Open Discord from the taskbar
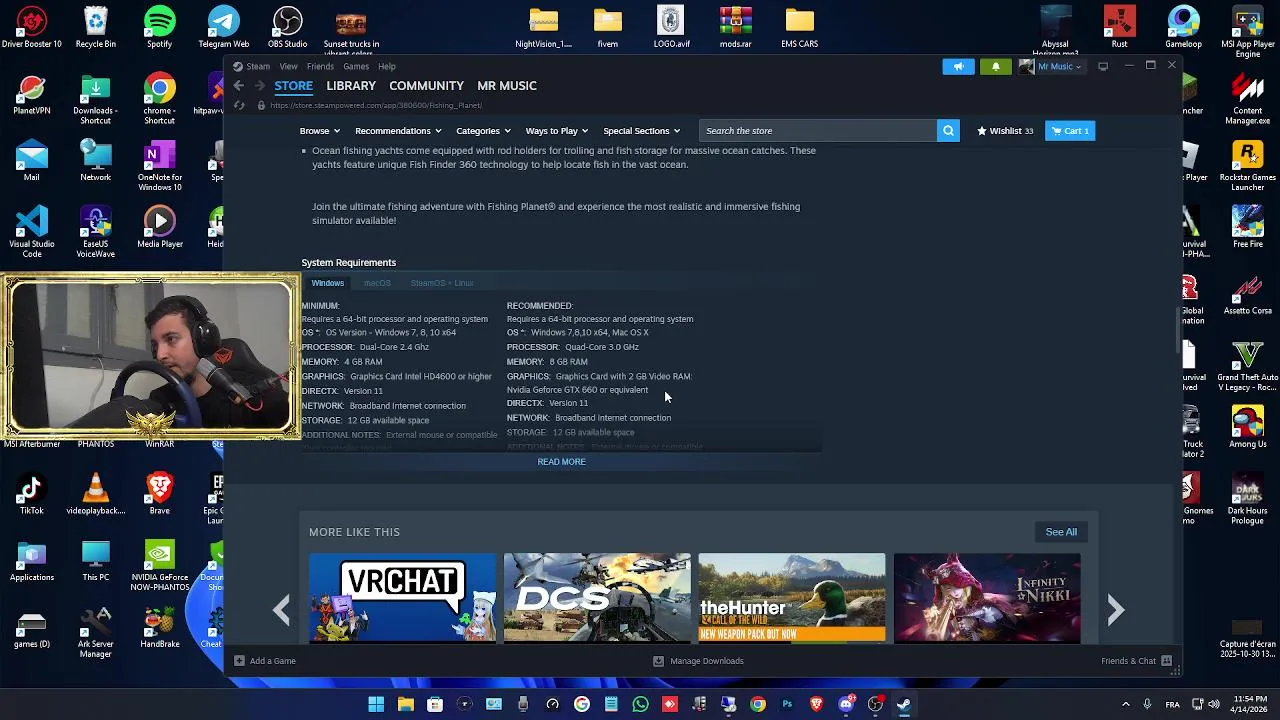 pos(846,704)
